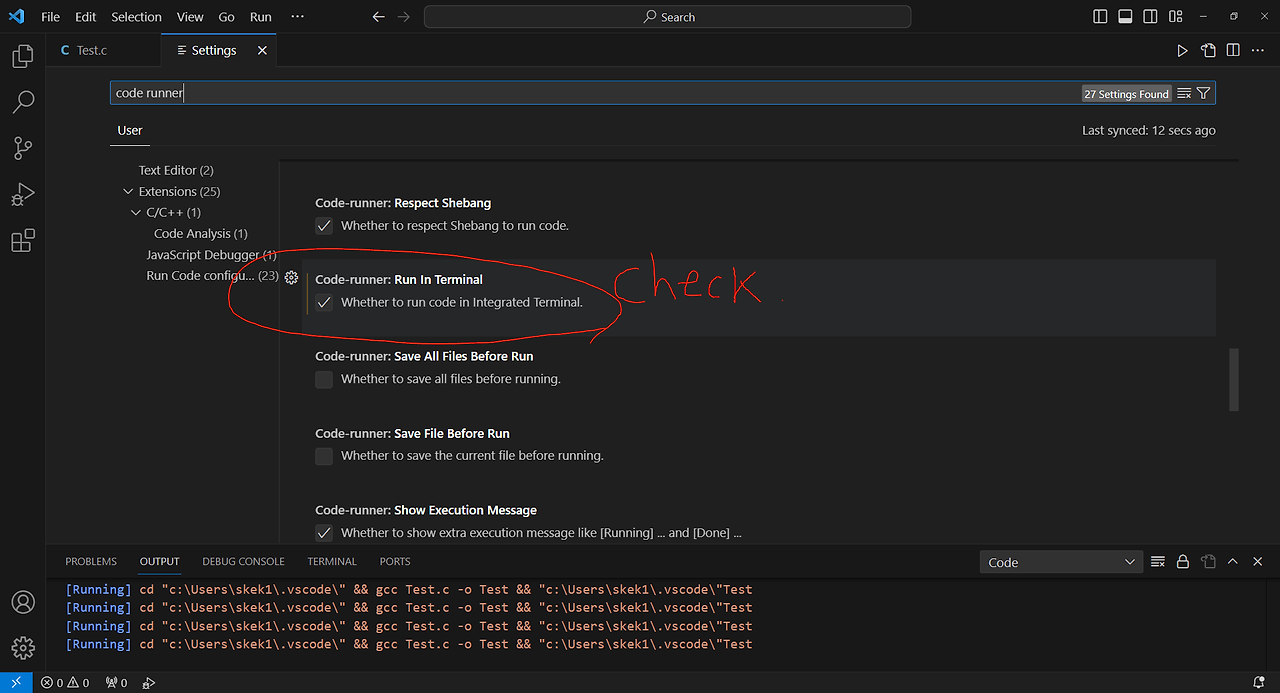Open Settings (JSON) file icon in editor toolbar
The image size is (1280, 693).
coord(1208,50)
